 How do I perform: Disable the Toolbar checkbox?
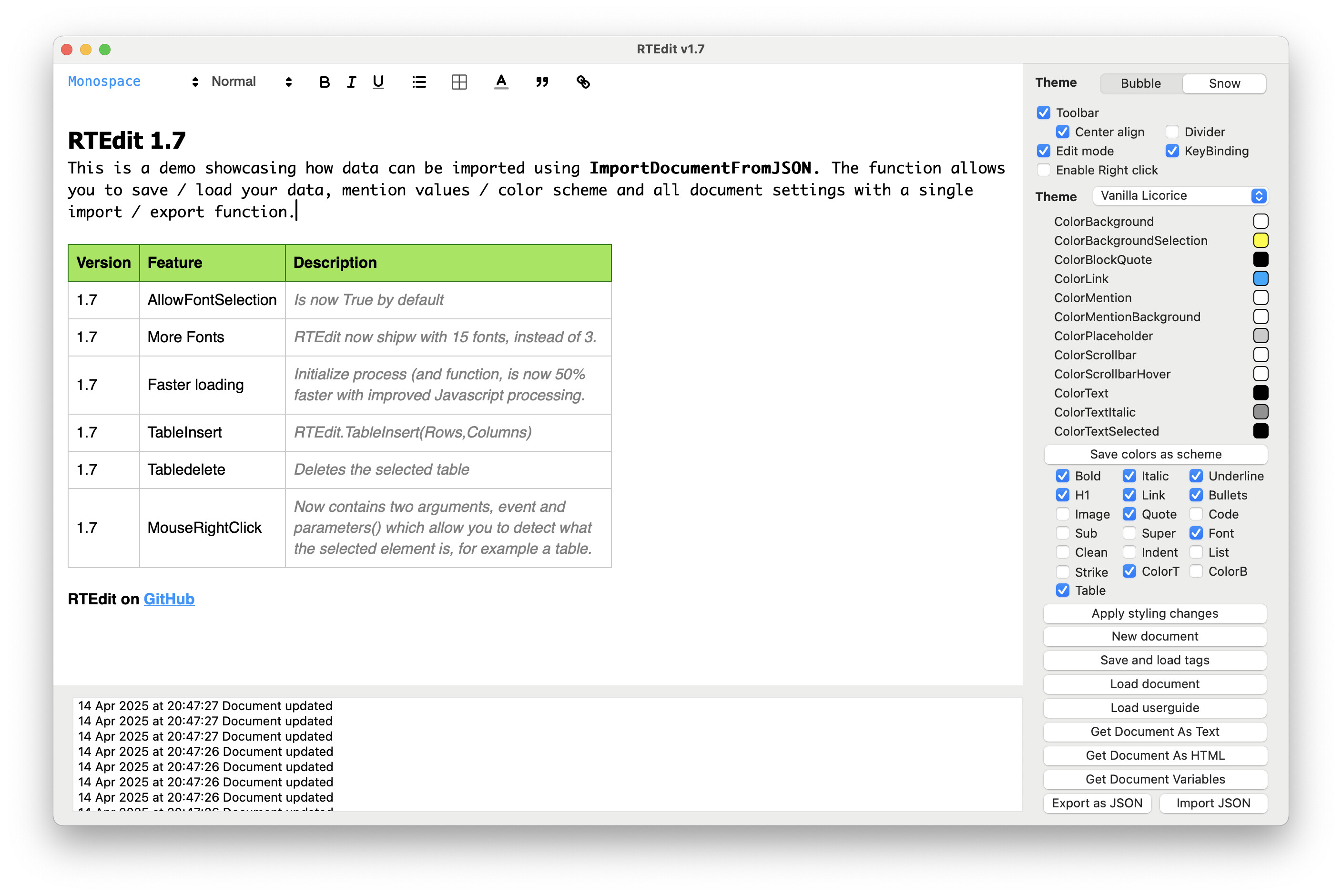1043,112
